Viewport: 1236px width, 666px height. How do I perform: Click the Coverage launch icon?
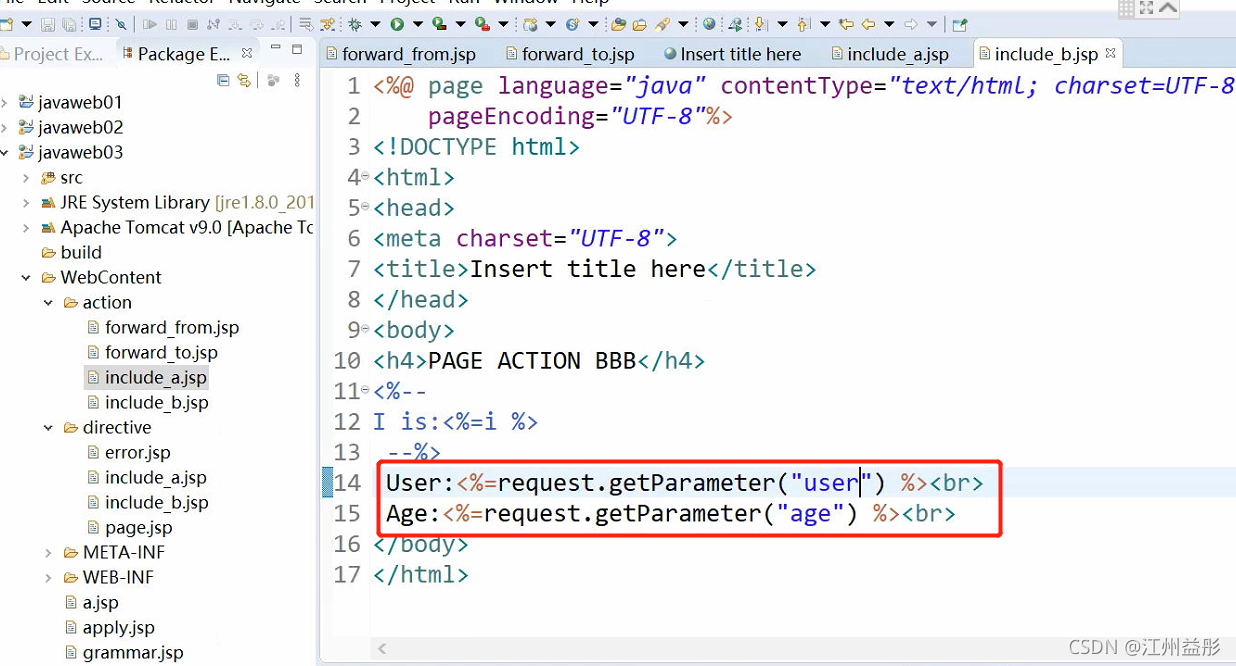pos(439,24)
